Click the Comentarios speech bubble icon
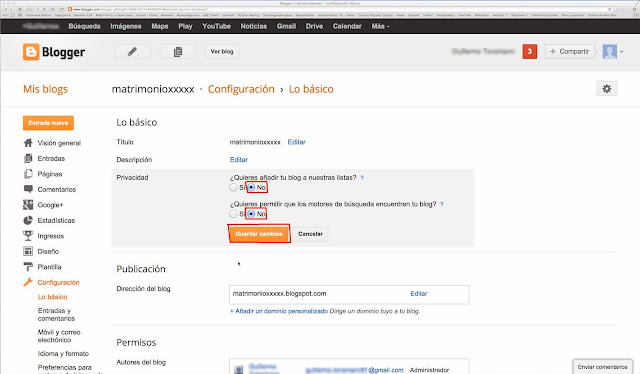This screenshot has width=640, height=374. click(x=28, y=189)
